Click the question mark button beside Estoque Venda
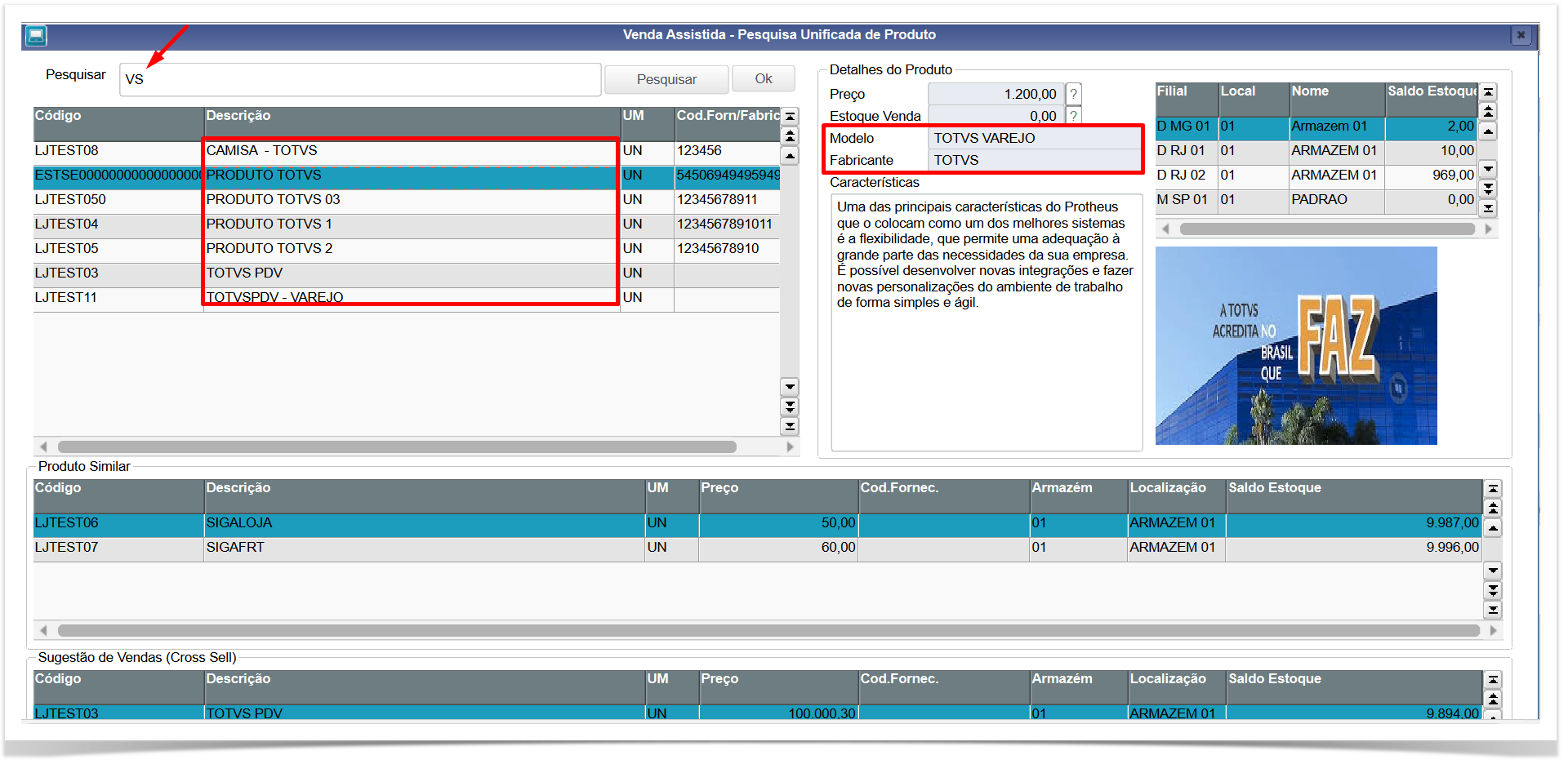The image size is (1568, 764). pyautogui.click(x=1074, y=115)
